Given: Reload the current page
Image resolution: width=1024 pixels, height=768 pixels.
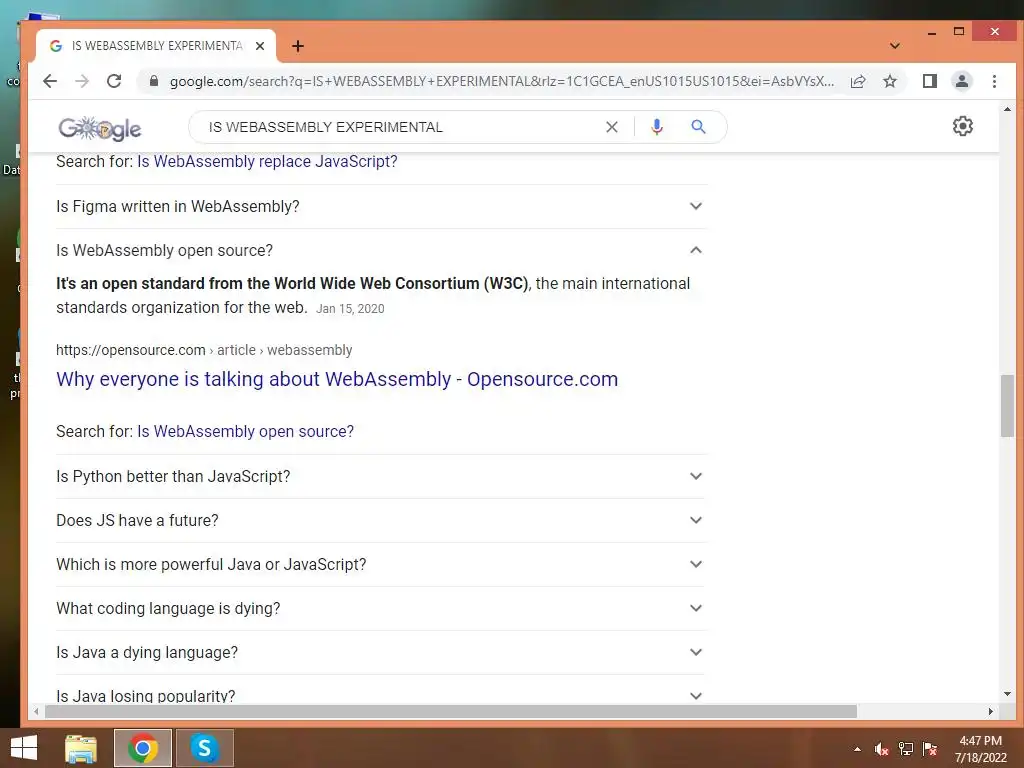Looking at the screenshot, I should 114,81.
